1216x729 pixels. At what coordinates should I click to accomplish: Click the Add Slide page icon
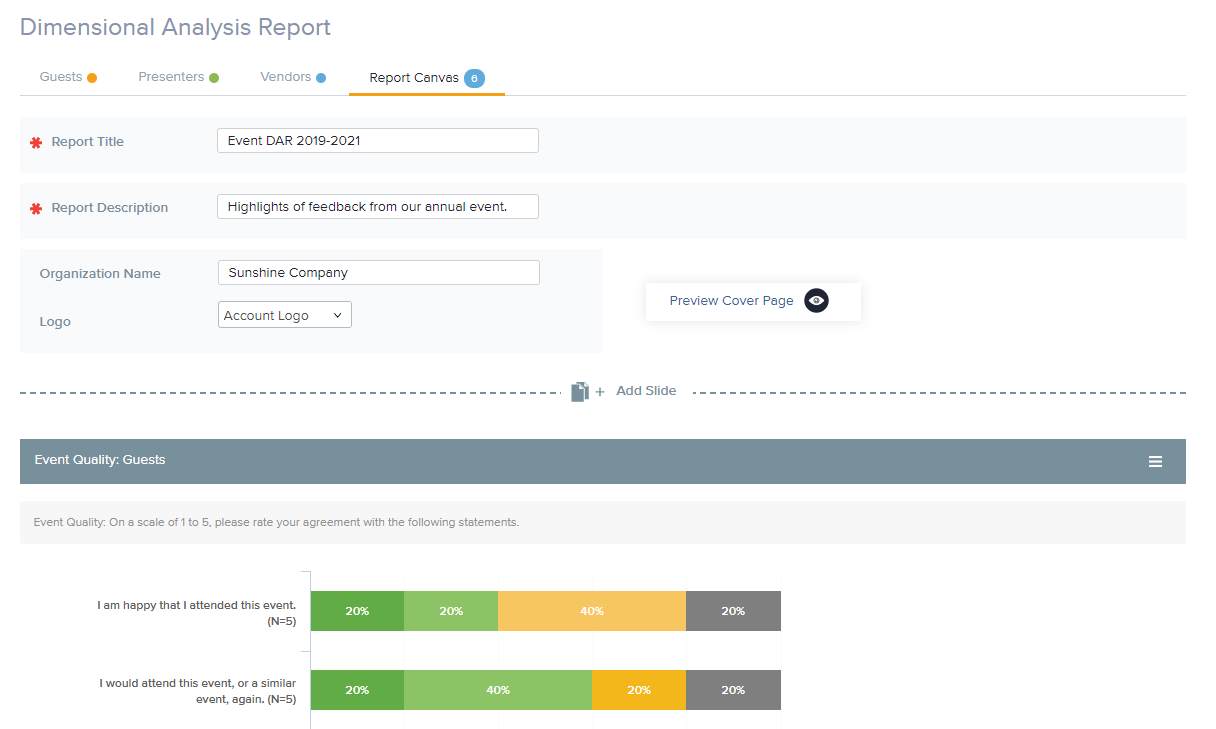(x=580, y=391)
